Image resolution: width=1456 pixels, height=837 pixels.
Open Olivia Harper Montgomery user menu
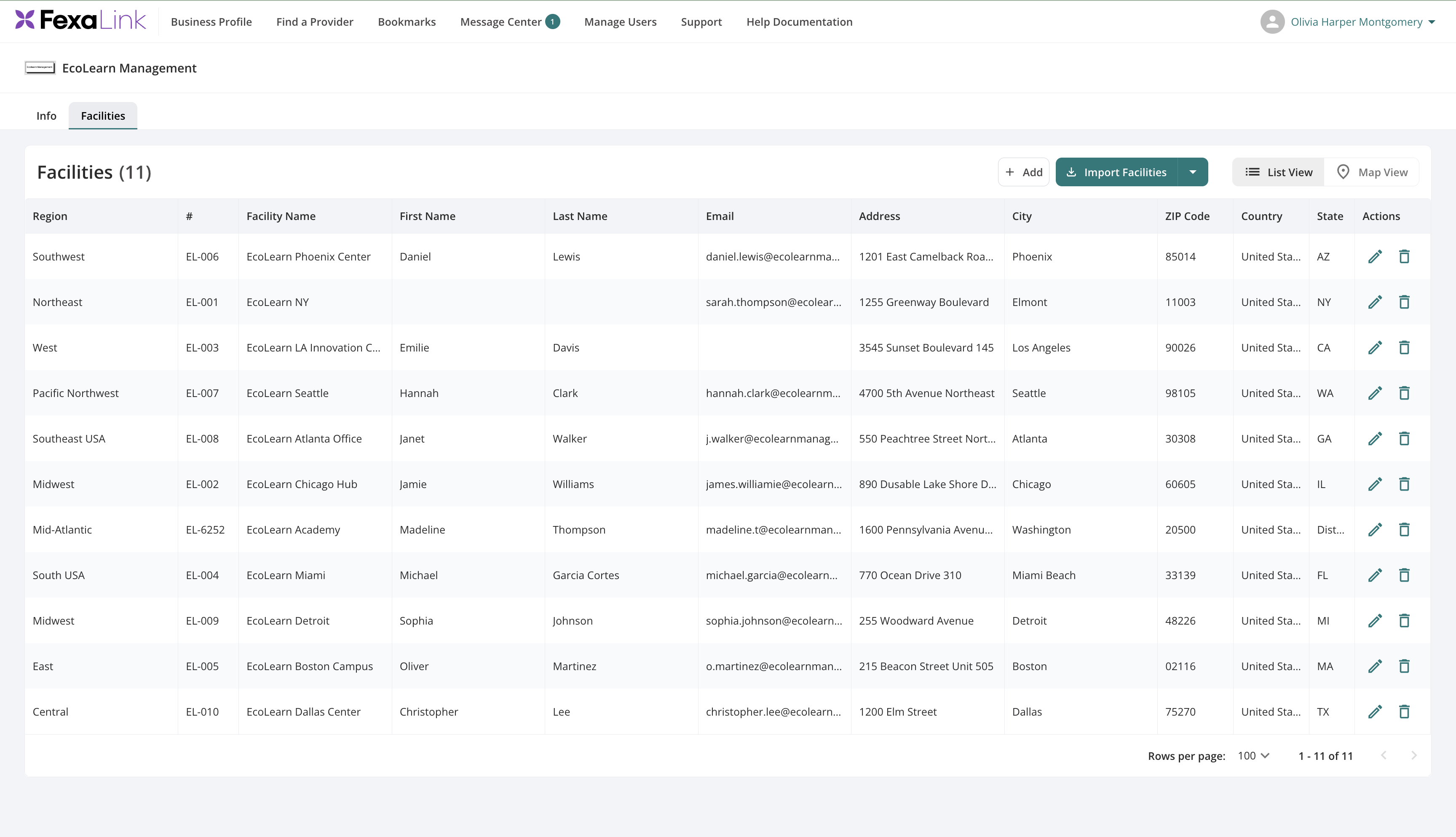[x=1363, y=22]
